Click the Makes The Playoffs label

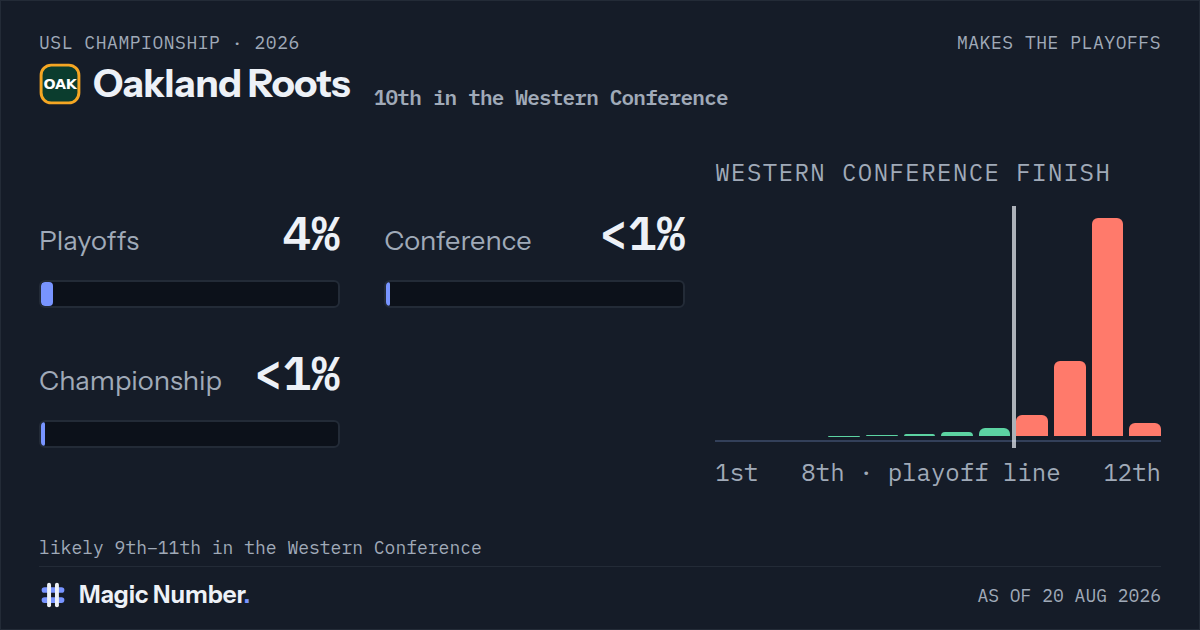tap(1059, 43)
